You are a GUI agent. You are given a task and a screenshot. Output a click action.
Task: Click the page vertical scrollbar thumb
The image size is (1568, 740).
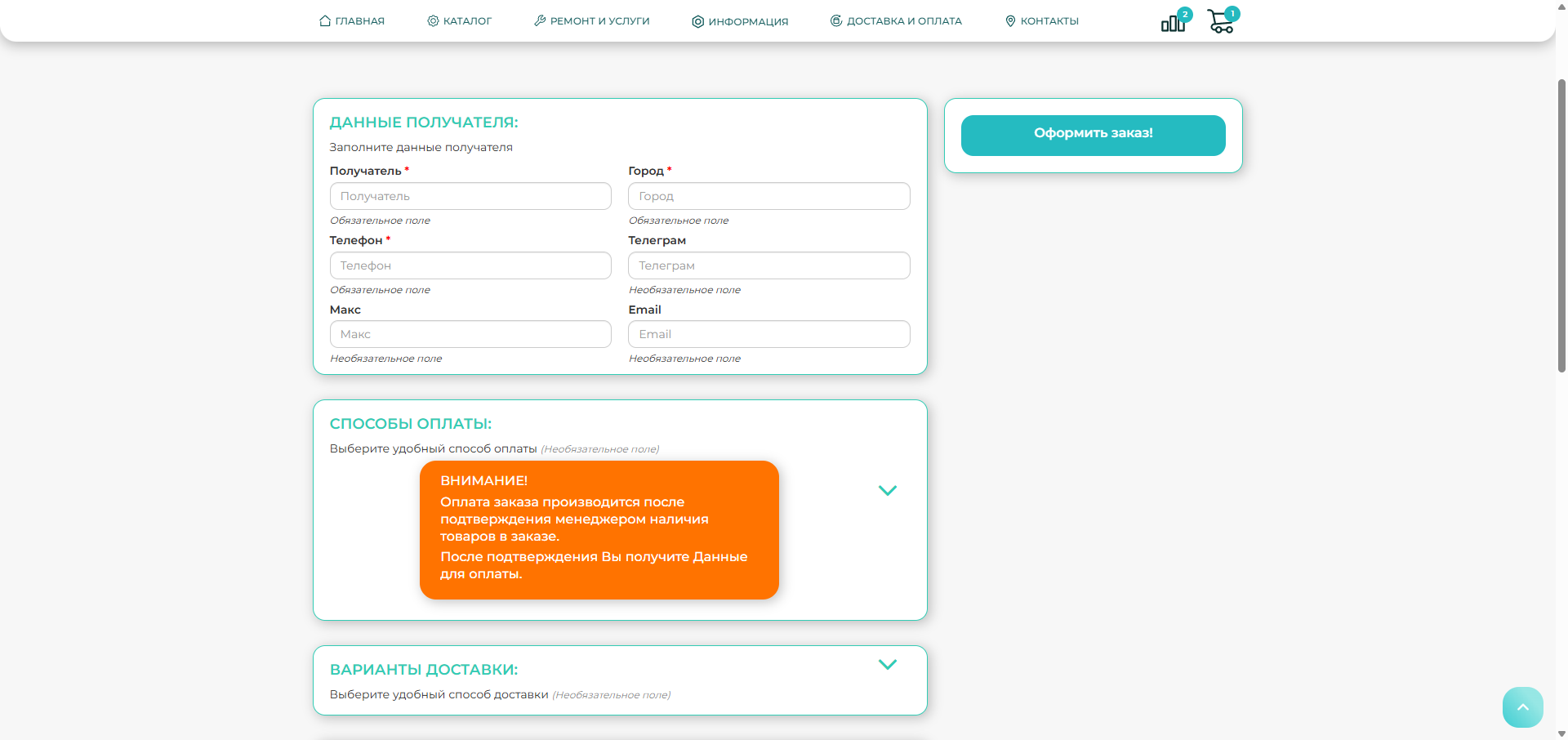click(1561, 225)
